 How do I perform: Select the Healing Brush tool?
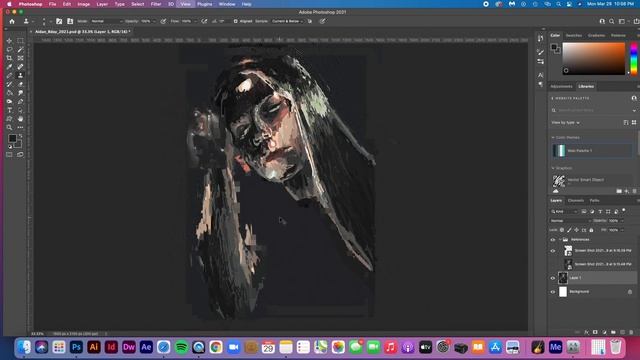(20, 67)
